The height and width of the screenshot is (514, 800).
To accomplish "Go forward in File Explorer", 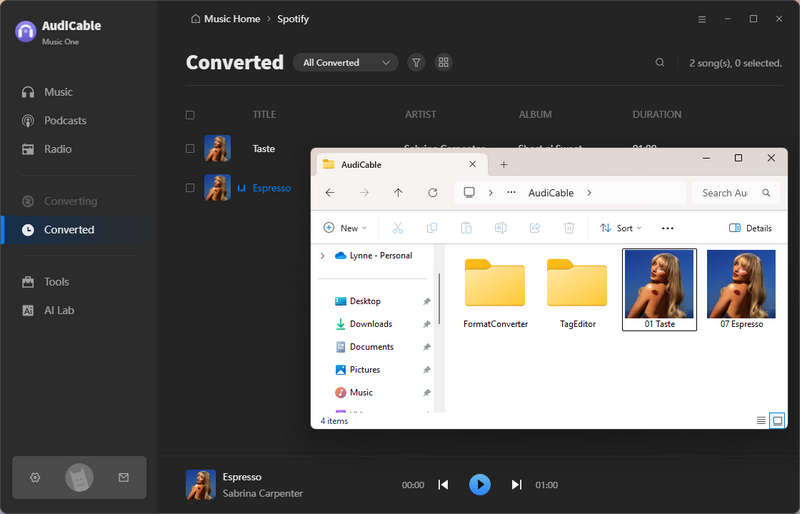I will pos(364,193).
